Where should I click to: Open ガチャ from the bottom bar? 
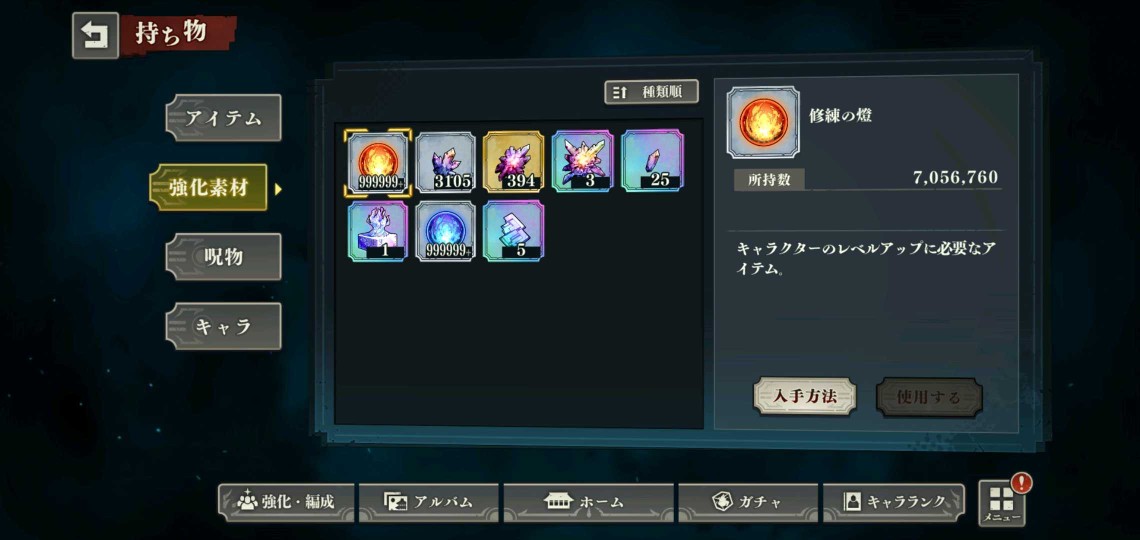(748, 502)
